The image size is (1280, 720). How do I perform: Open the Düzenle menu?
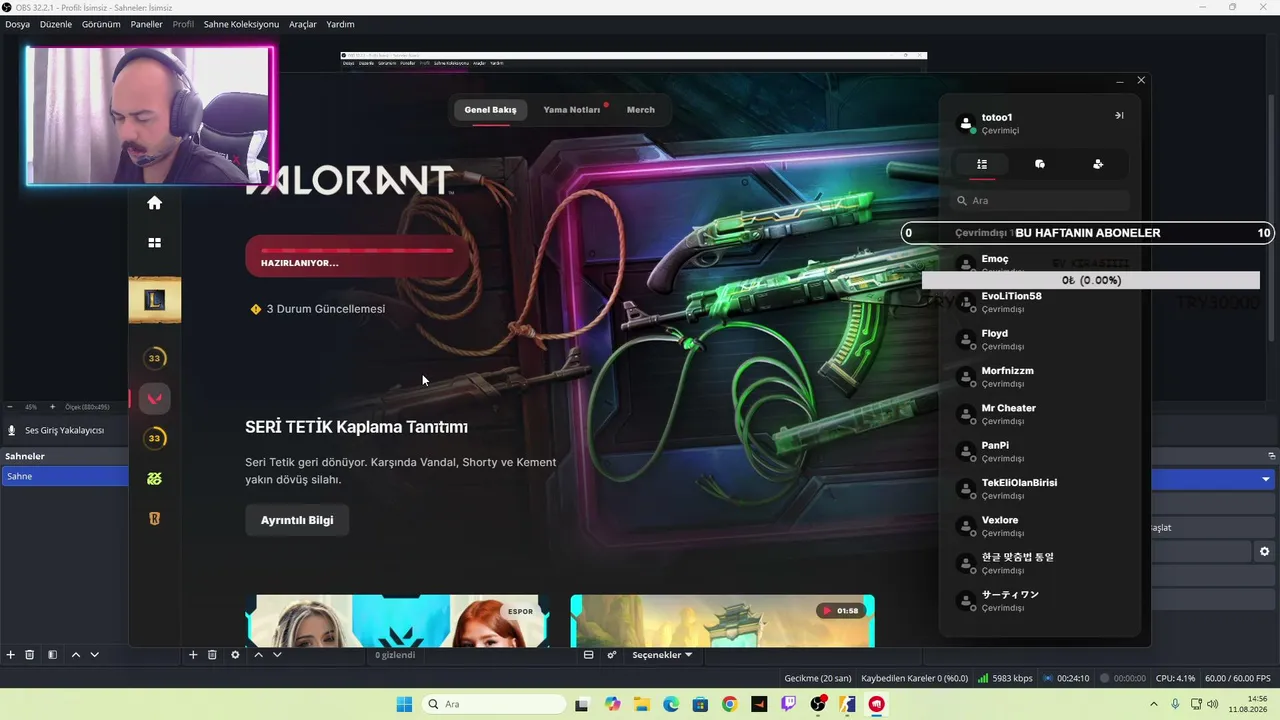click(x=56, y=24)
